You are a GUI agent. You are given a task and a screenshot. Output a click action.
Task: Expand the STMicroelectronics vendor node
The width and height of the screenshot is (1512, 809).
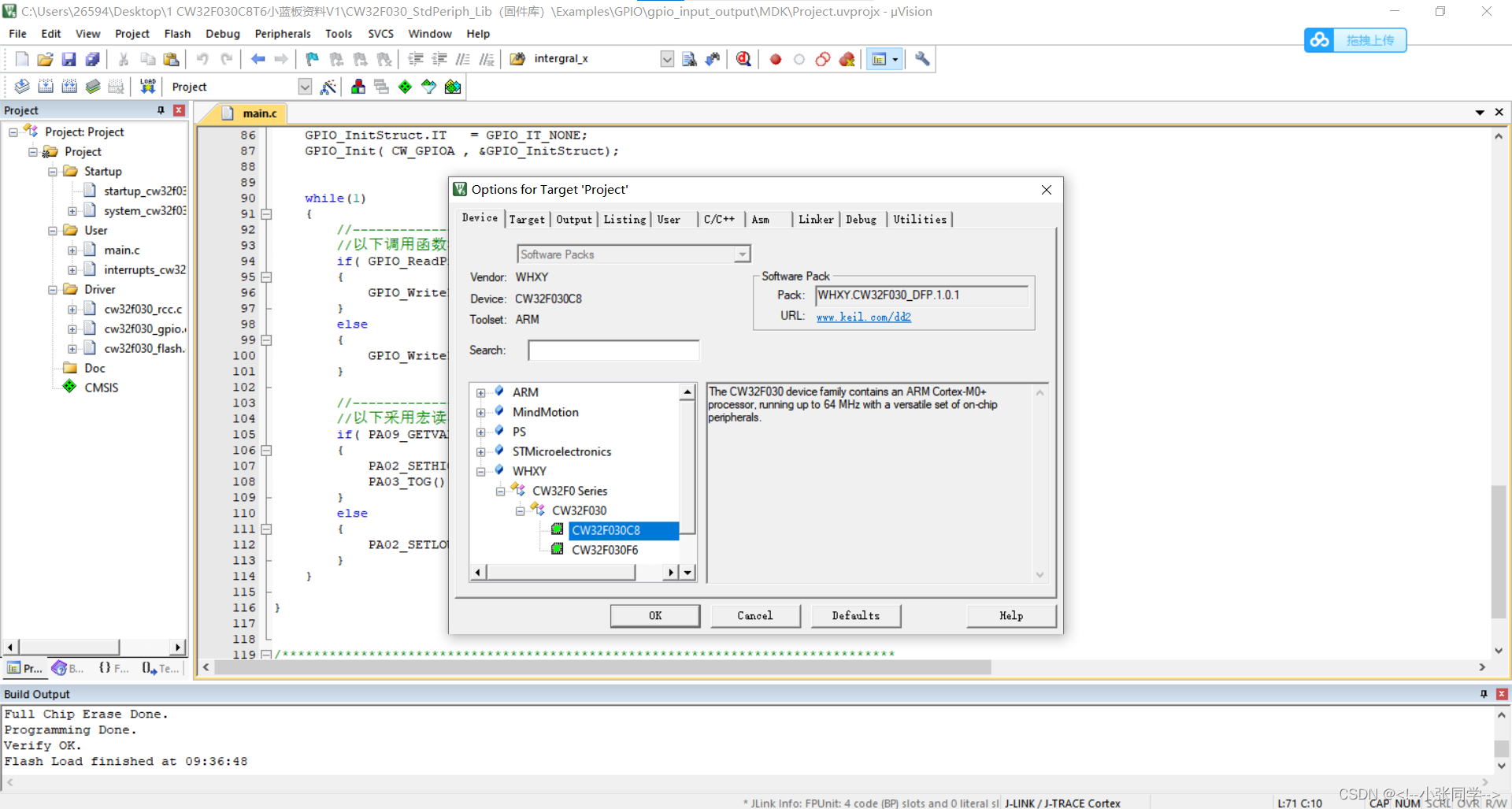coord(480,451)
